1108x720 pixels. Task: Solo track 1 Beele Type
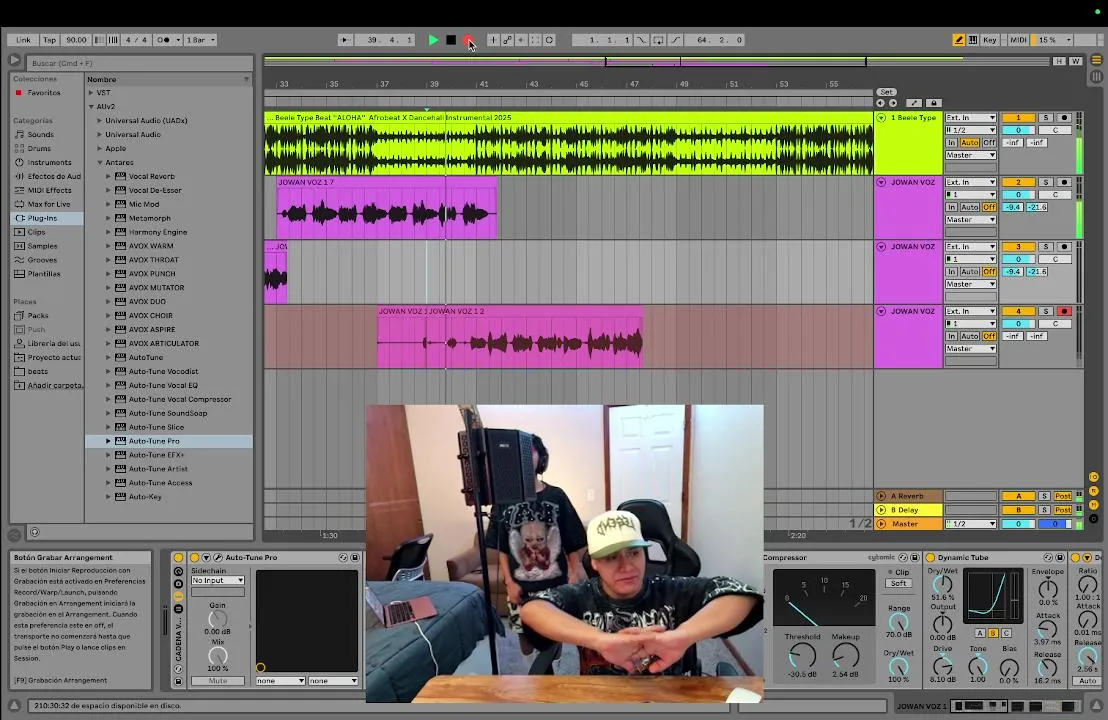[1046, 118]
